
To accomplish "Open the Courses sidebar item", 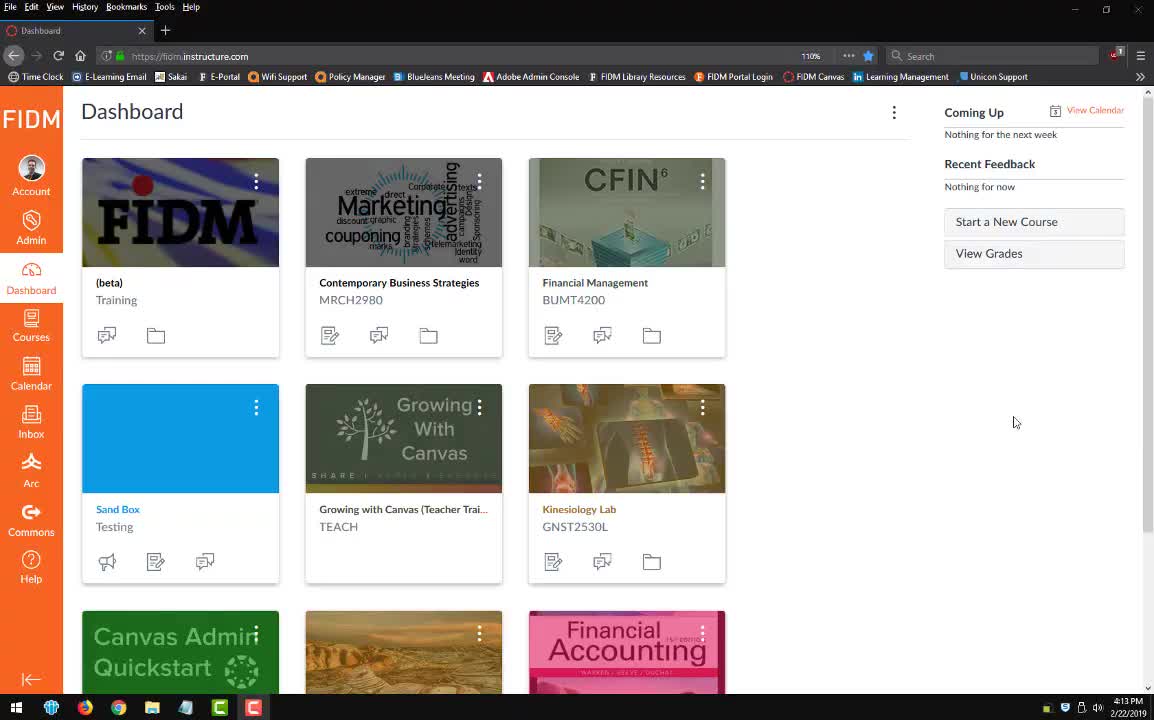I will (x=31, y=326).
